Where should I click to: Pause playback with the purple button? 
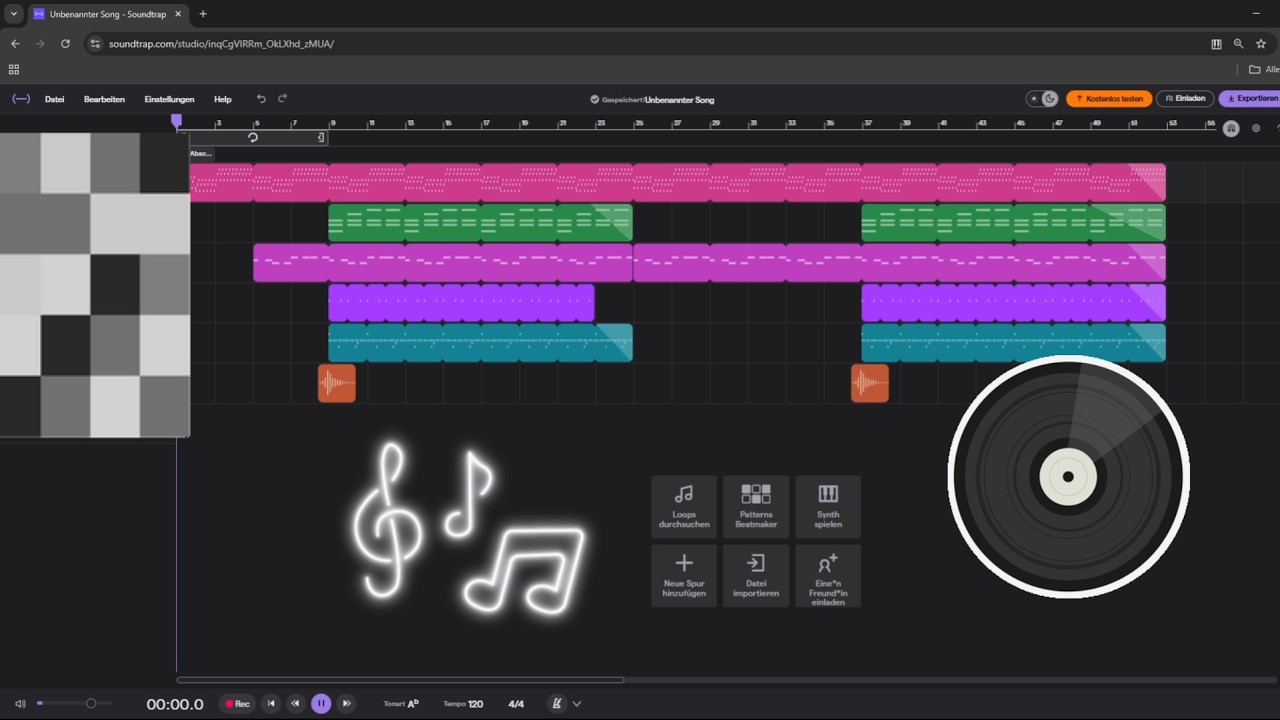[x=321, y=704]
